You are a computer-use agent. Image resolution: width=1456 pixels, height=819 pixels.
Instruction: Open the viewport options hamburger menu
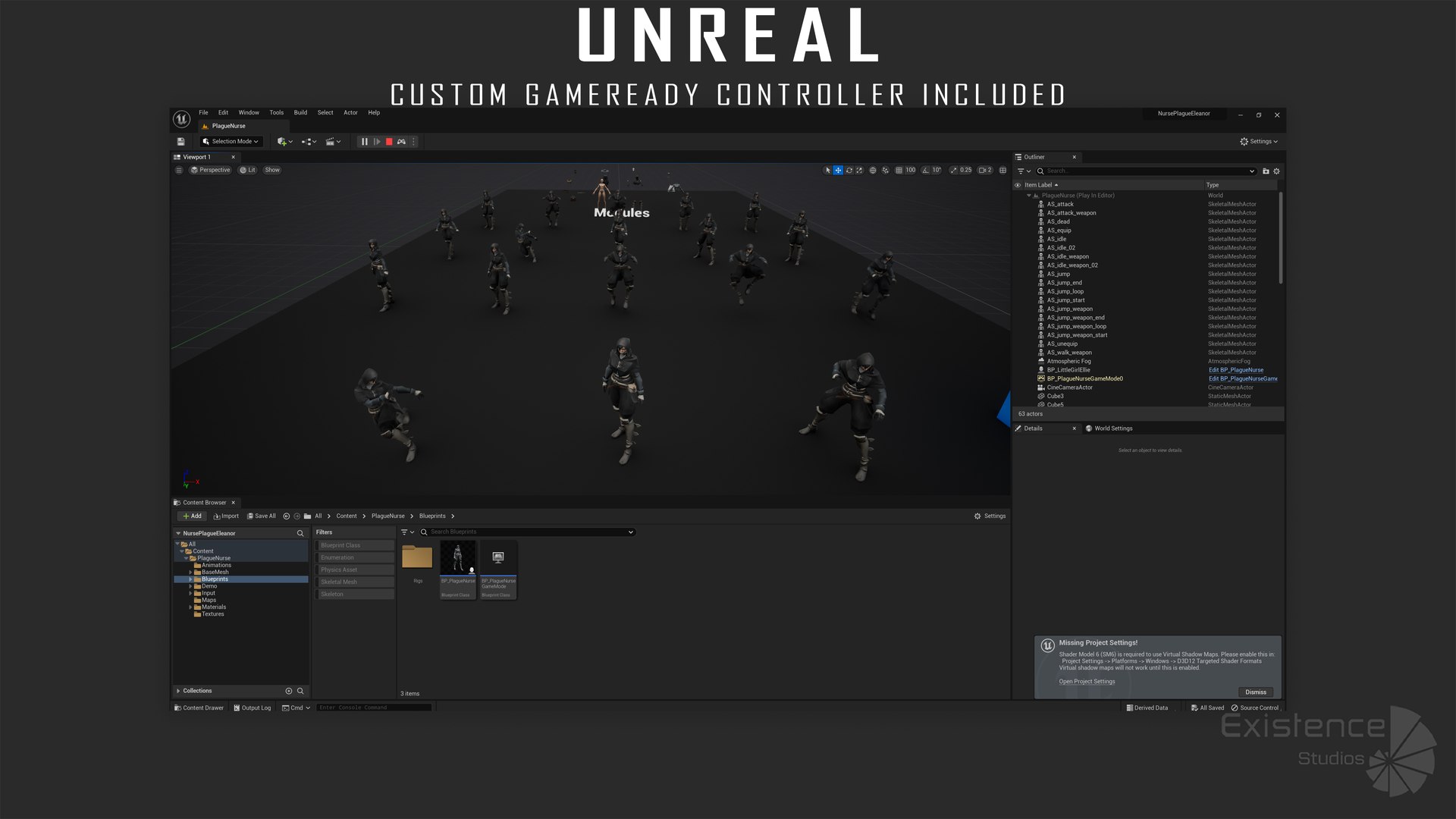tap(178, 171)
